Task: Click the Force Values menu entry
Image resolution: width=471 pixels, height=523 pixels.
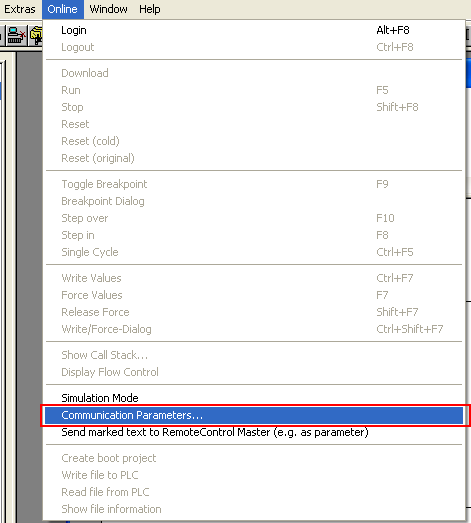Action: pos(254,295)
